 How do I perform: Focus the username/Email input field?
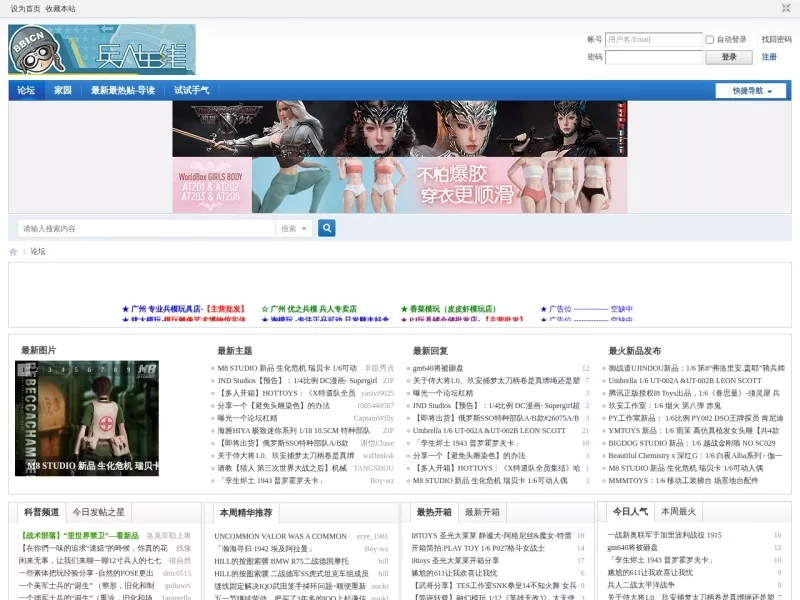point(654,39)
